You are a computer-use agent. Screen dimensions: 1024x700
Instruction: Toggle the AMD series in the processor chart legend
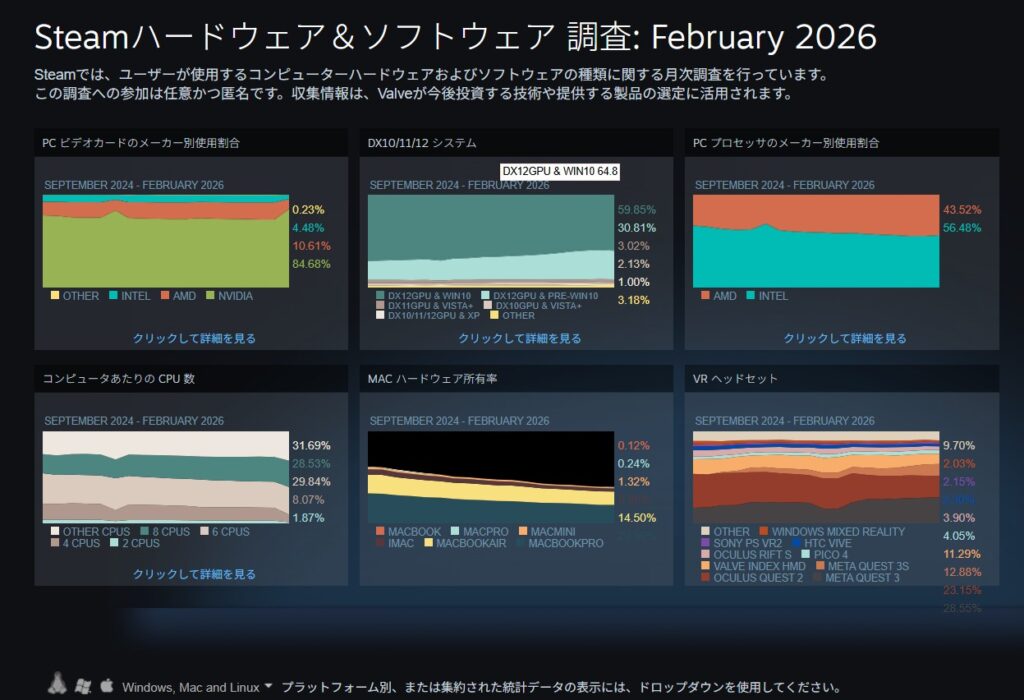click(716, 296)
